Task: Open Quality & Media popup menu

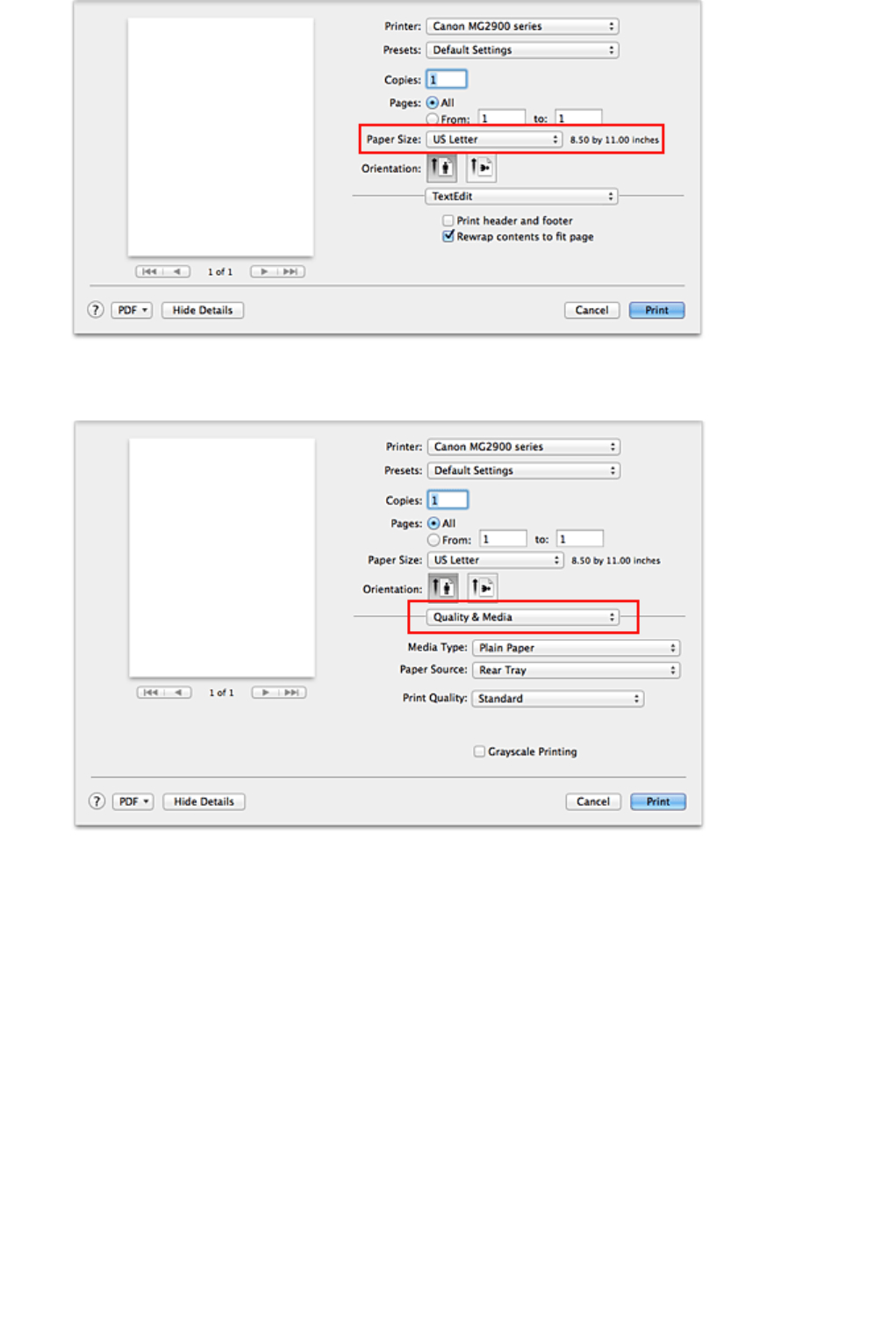Action: (523, 617)
